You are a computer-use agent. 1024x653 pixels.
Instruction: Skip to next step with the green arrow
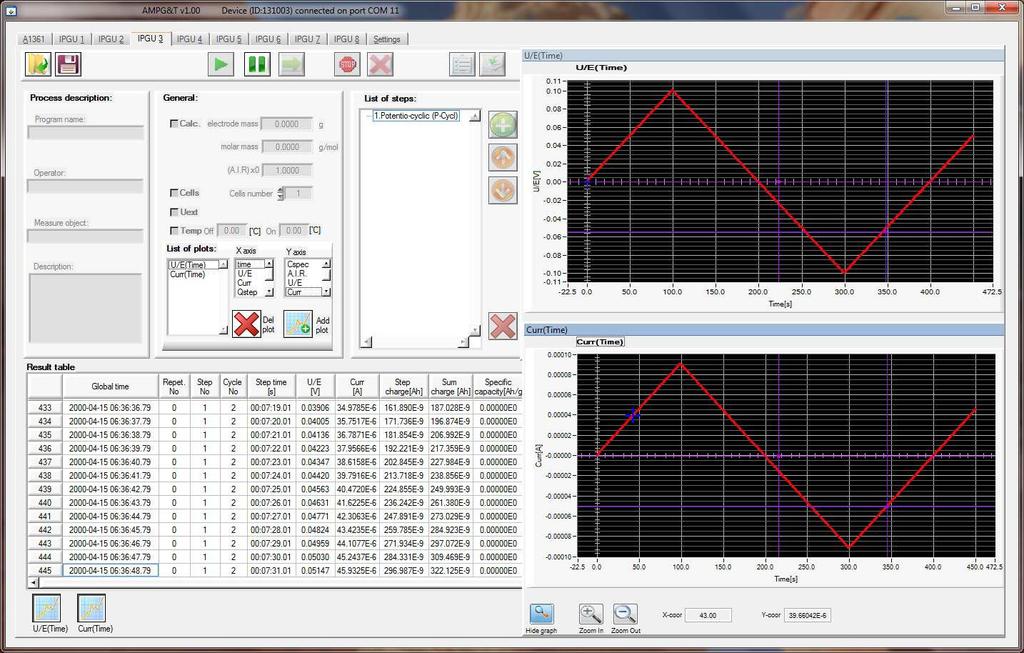(x=291, y=65)
